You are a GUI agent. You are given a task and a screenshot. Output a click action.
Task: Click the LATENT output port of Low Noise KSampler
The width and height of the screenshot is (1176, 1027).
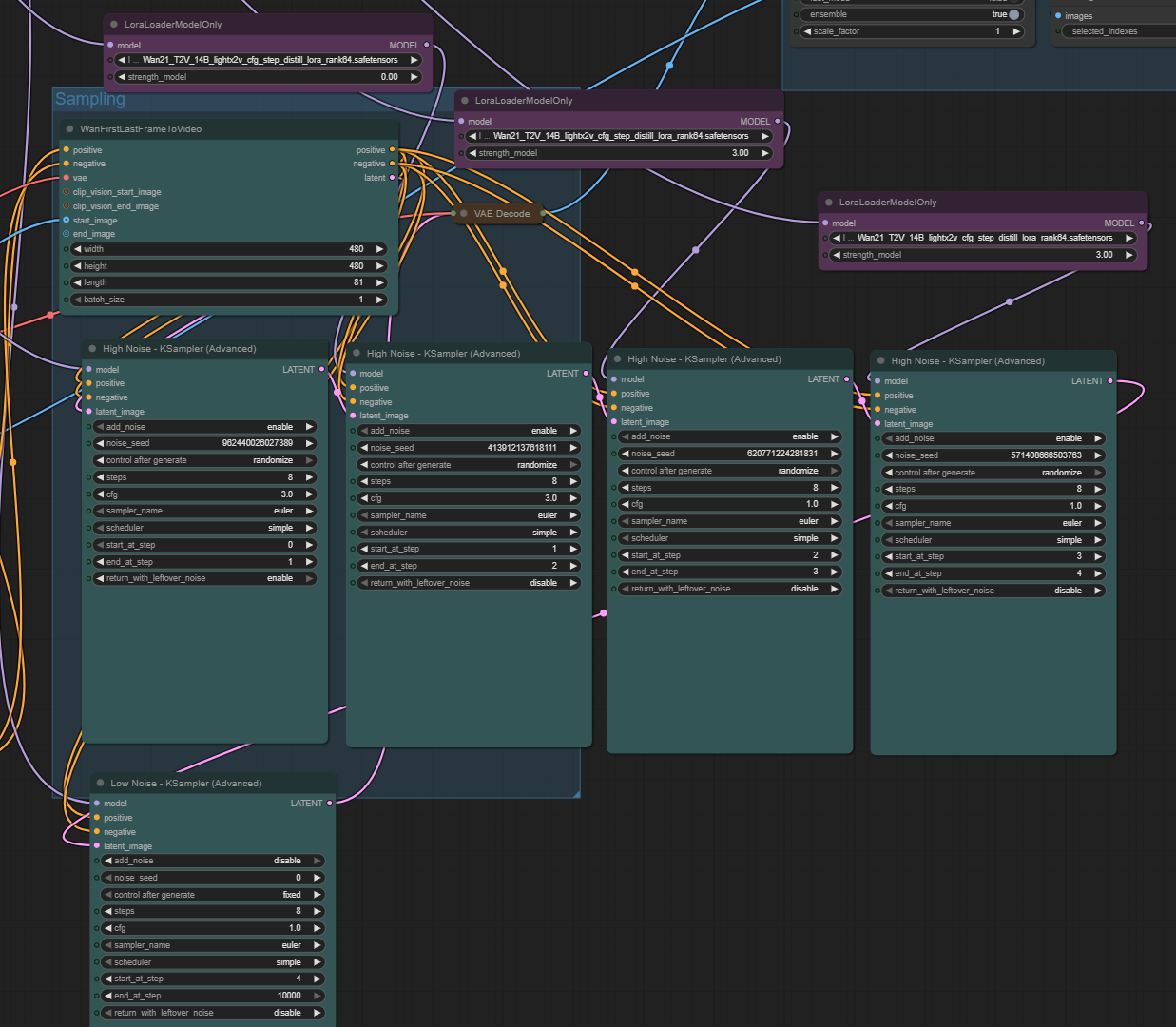(x=330, y=804)
